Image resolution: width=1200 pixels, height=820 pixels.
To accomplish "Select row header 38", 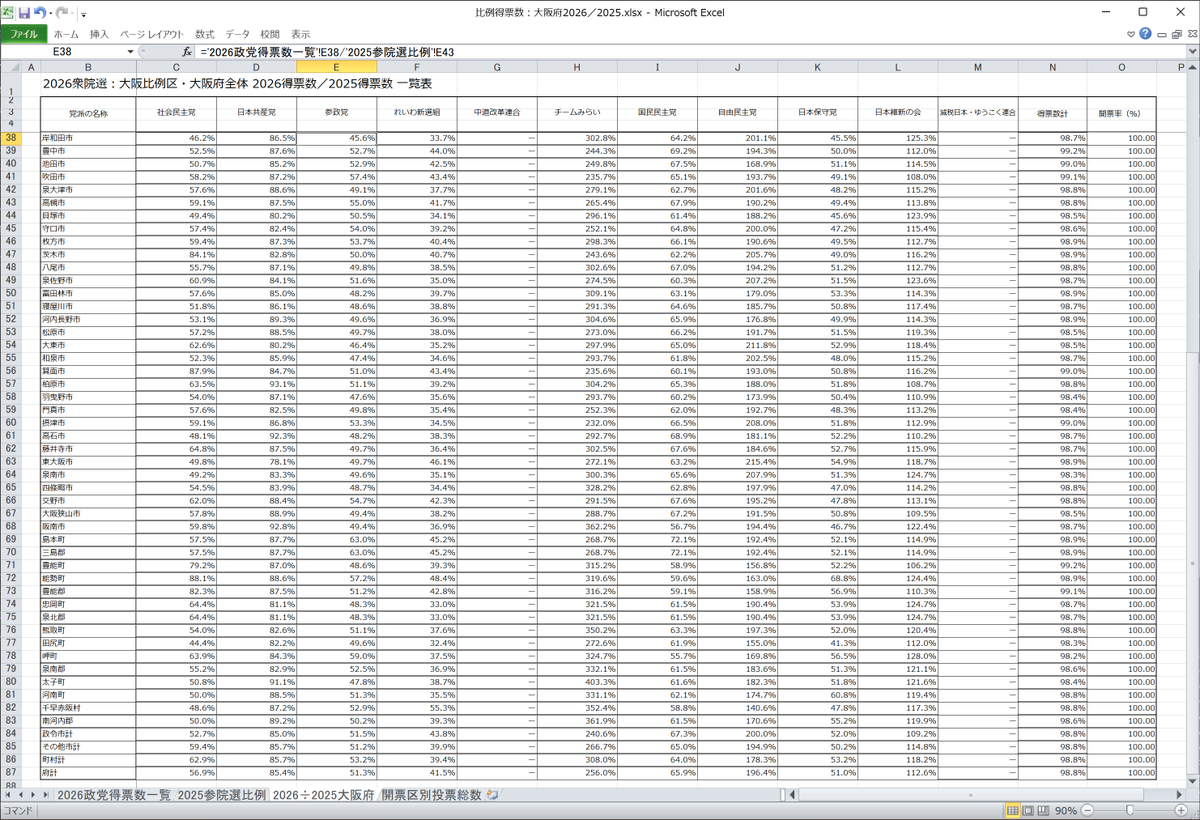I will pyautogui.click(x=11, y=137).
